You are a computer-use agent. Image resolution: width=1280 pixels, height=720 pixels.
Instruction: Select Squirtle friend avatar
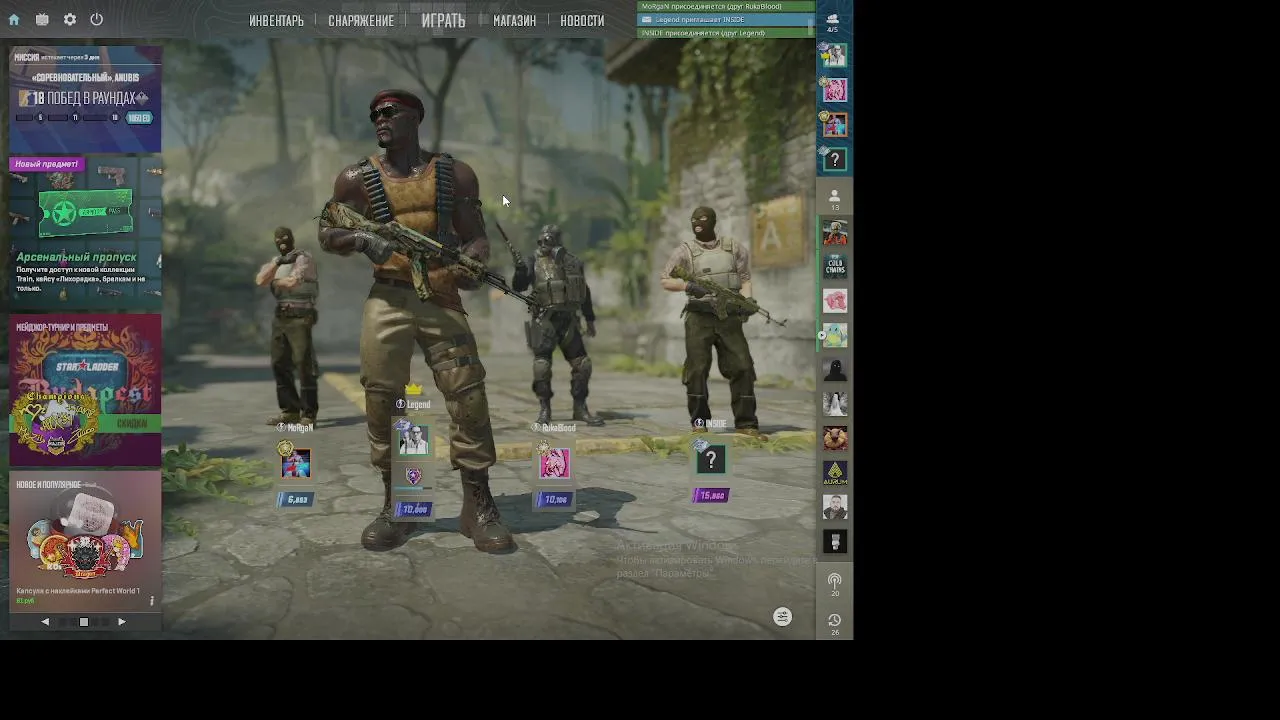click(835, 336)
